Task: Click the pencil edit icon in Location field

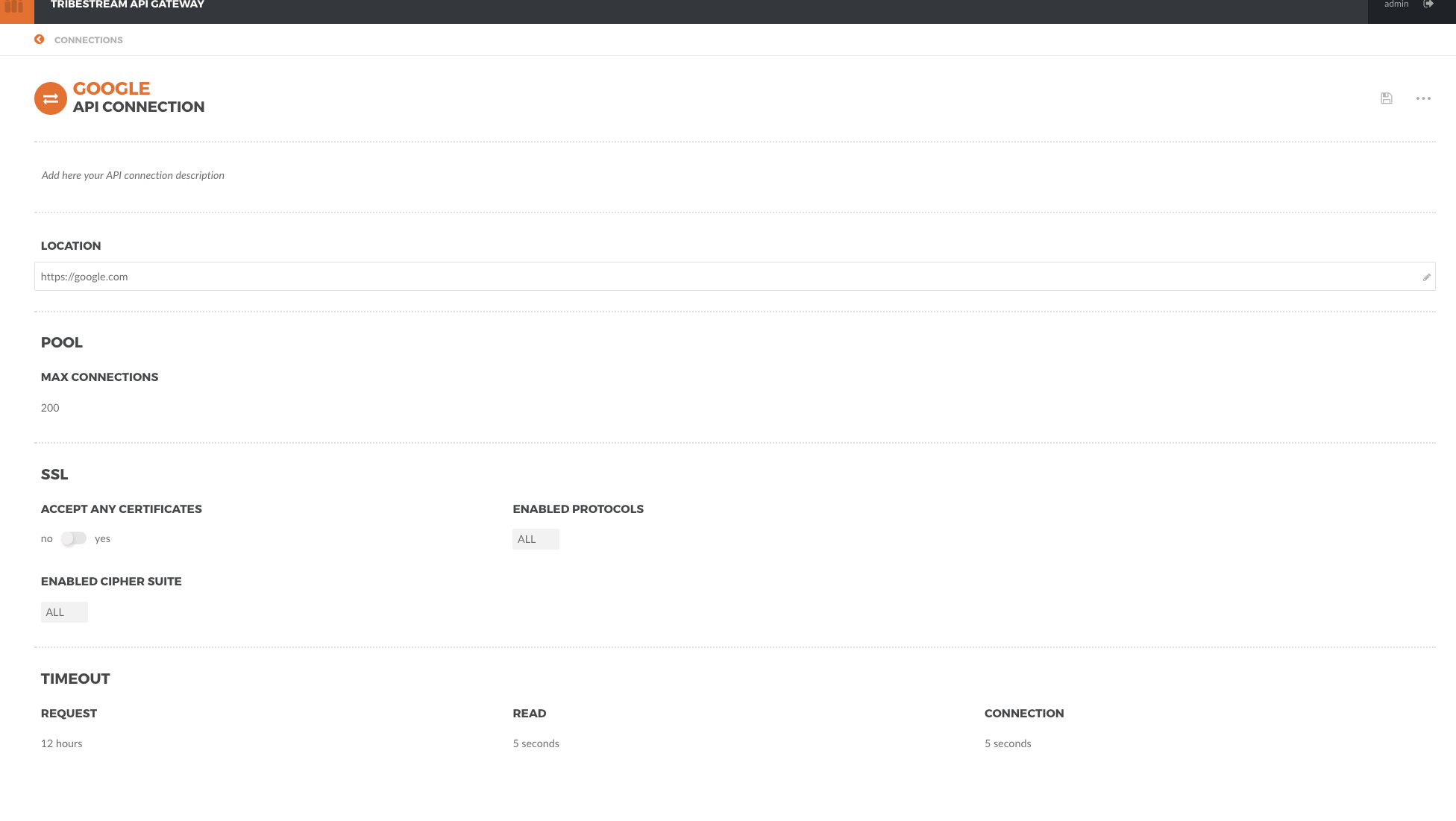Action: click(1426, 277)
